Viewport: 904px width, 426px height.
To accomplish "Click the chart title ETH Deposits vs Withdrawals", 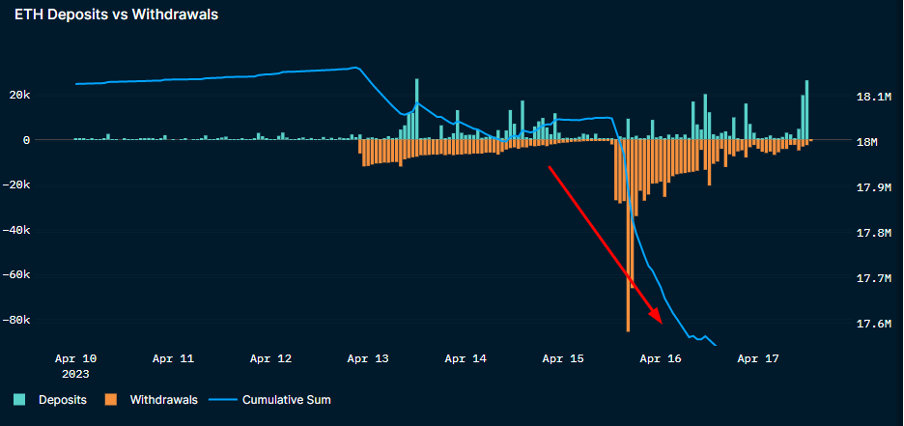I will 116,15.
